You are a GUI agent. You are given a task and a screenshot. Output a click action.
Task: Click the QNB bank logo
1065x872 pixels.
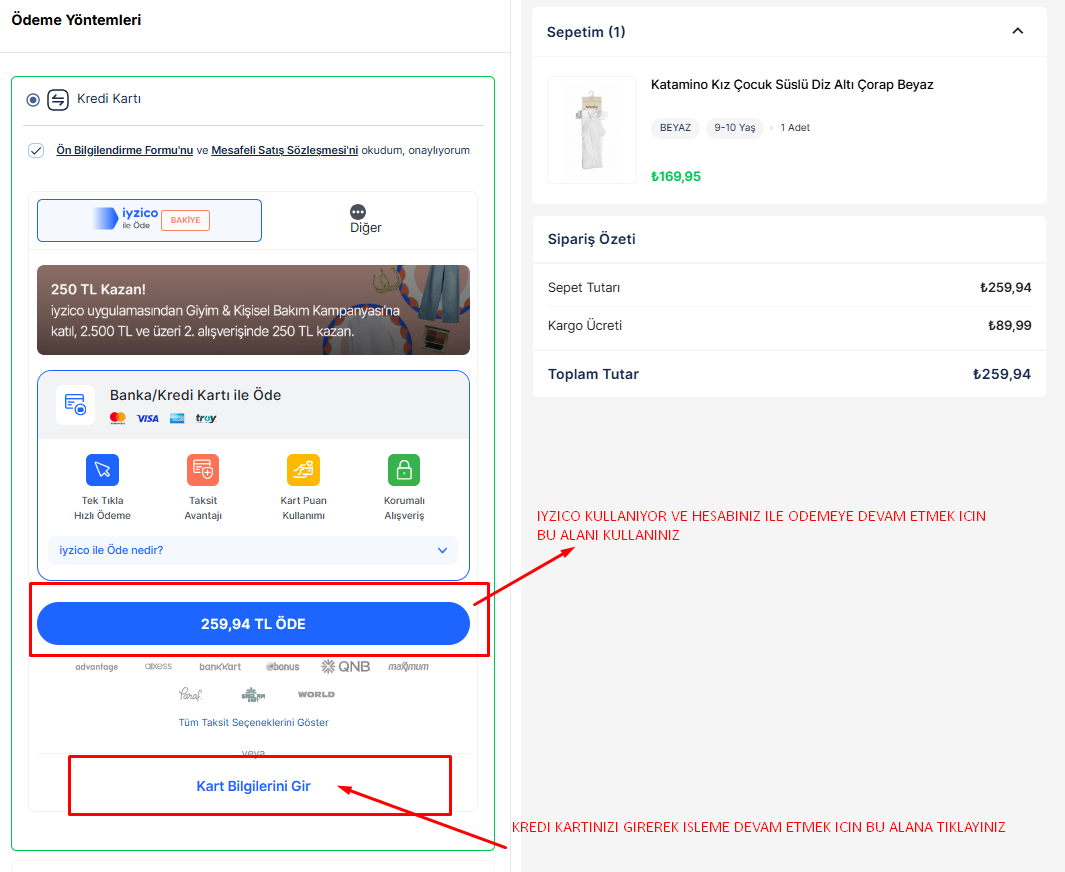coord(345,666)
